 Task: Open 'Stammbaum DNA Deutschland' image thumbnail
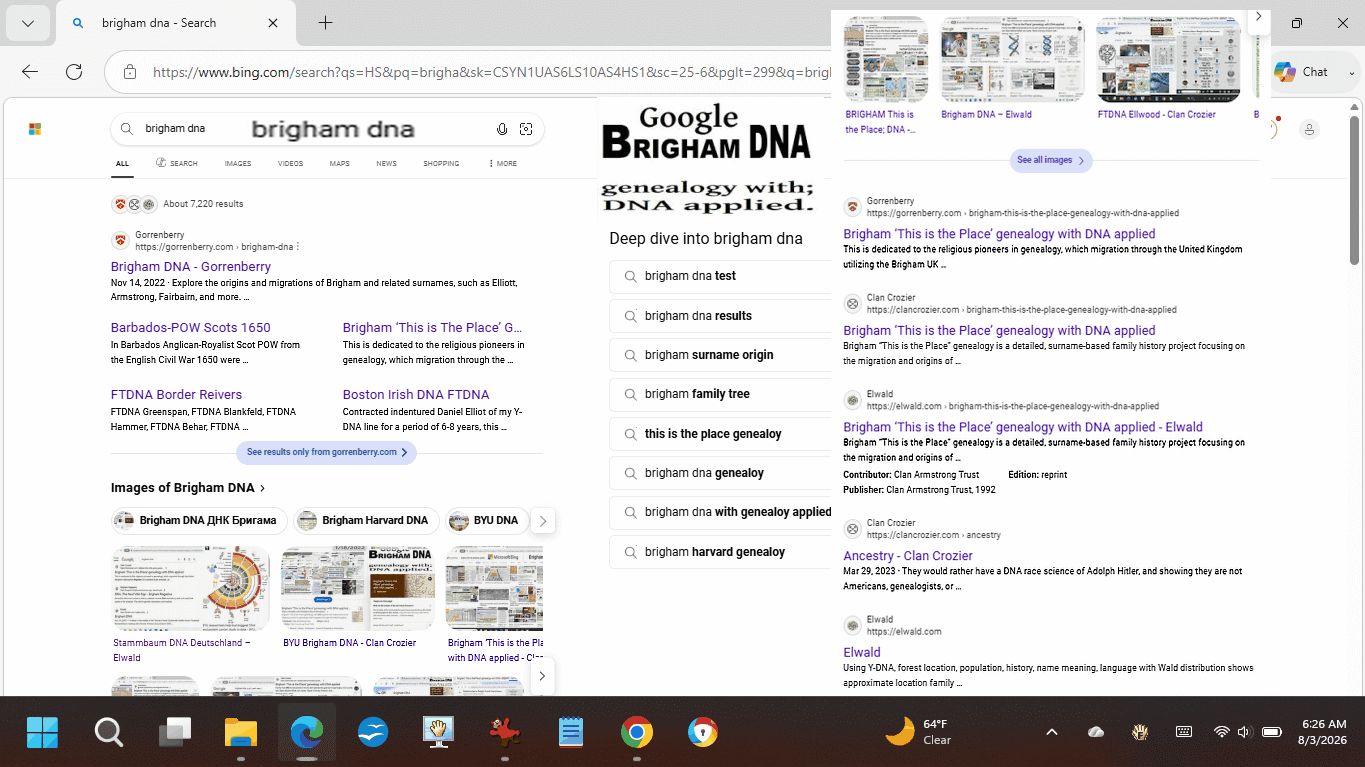(x=191, y=588)
